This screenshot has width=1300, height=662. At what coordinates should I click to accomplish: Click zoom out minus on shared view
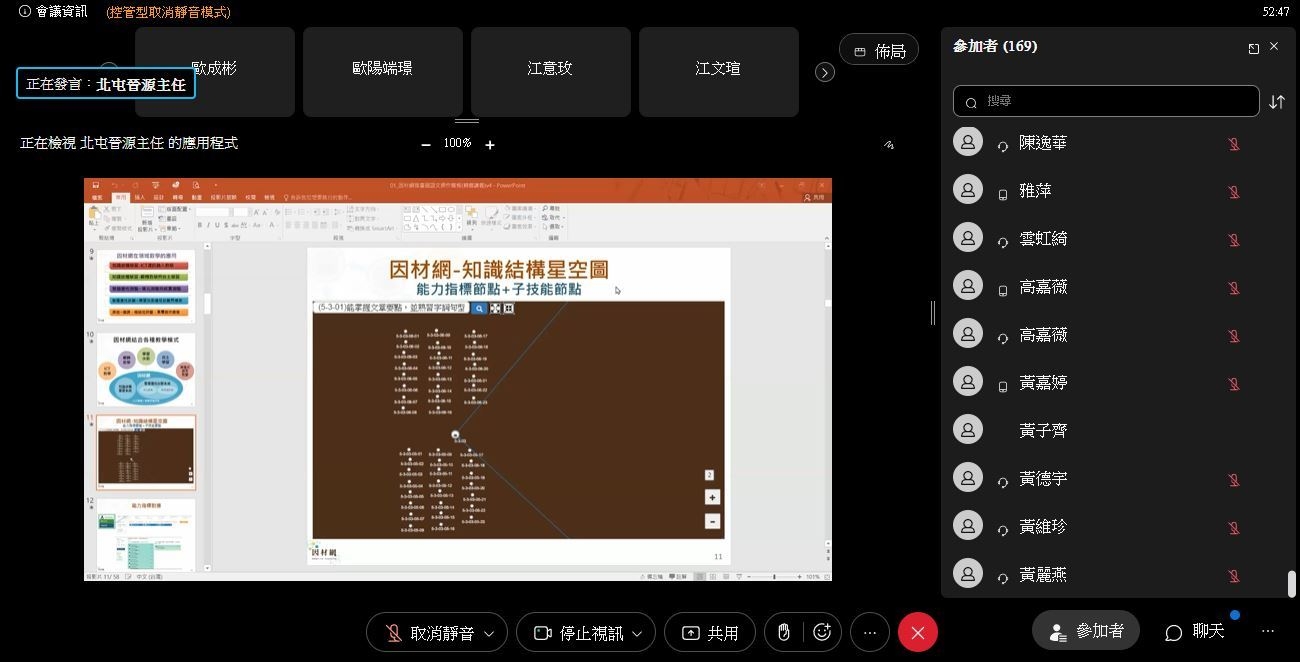[426, 145]
